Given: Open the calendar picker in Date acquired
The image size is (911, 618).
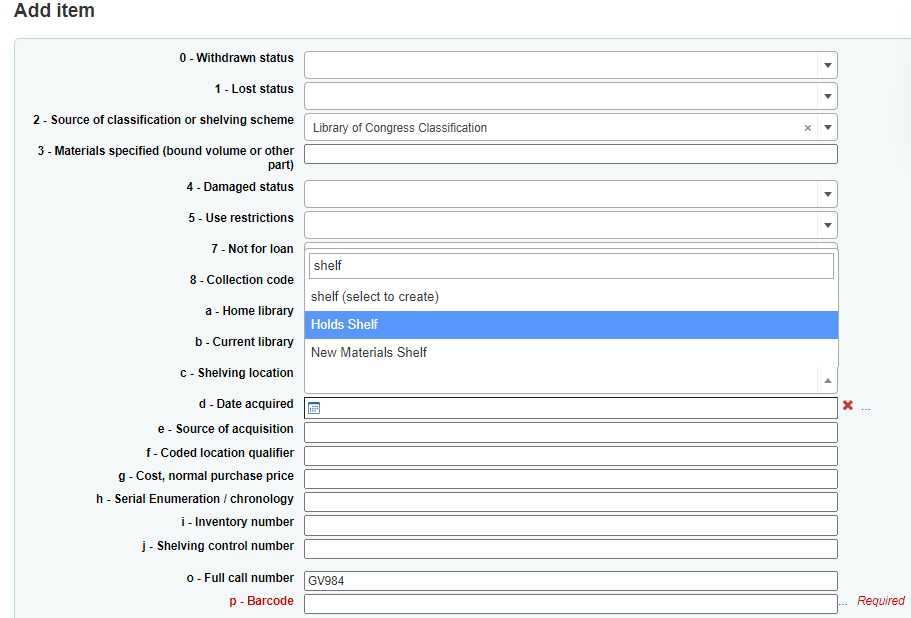Looking at the screenshot, I should 313,408.
